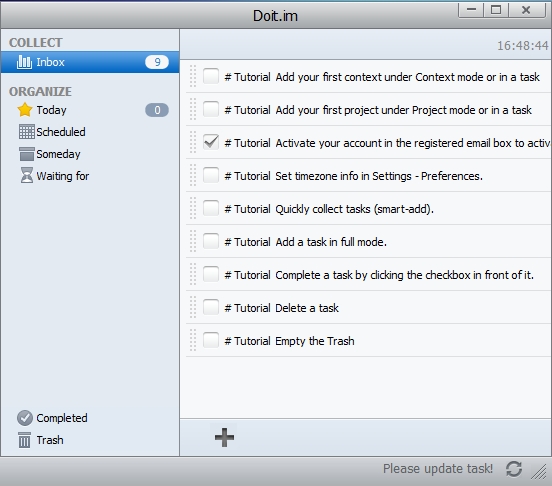Screen dimensions: 552x486
Task: Open the Inbox list
Action: click(90, 62)
